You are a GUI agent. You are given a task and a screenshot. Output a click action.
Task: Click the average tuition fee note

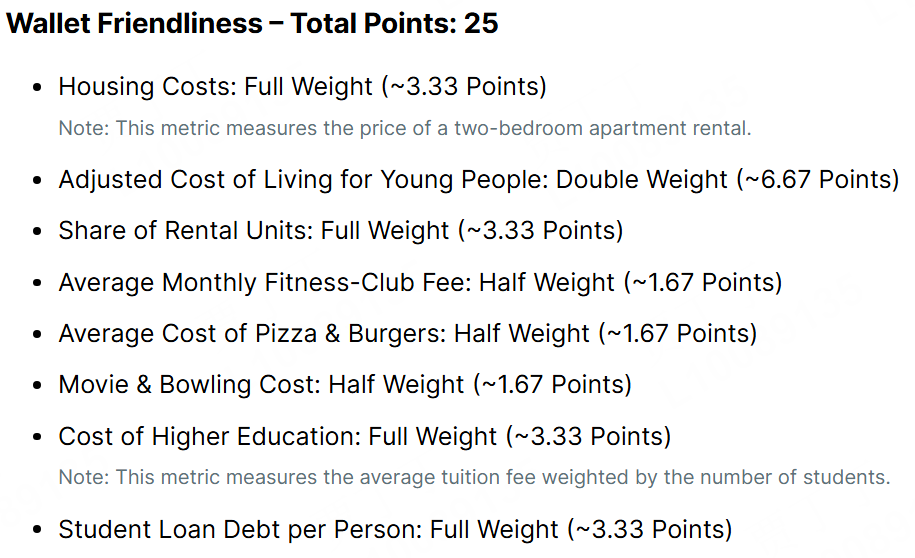pyautogui.click(x=473, y=477)
